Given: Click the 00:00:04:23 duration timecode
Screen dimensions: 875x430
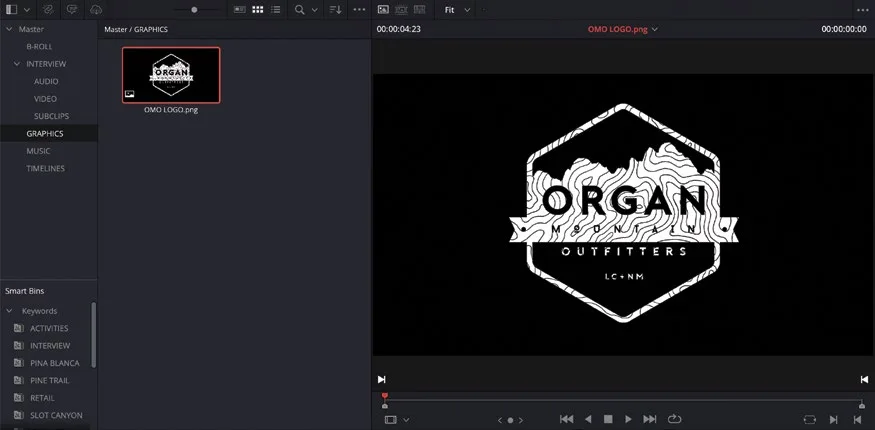Looking at the screenshot, I should tap(398, 29).
